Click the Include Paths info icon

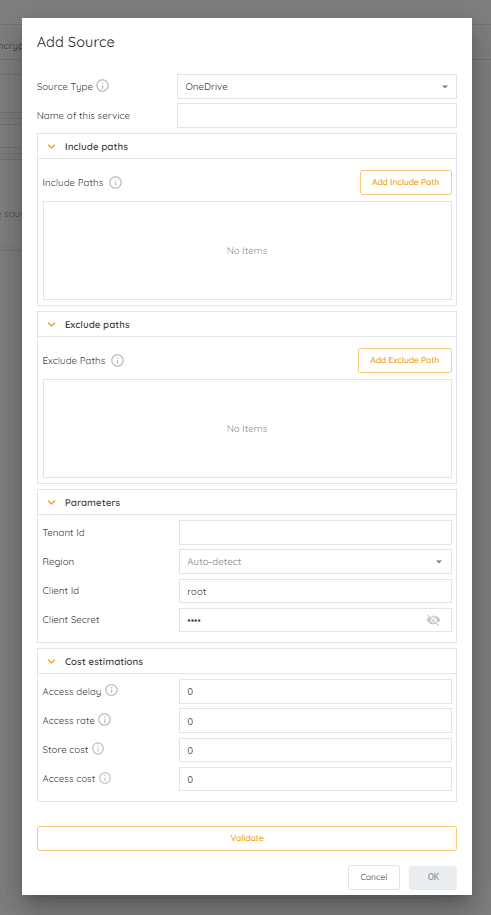(x=116, y=183)
